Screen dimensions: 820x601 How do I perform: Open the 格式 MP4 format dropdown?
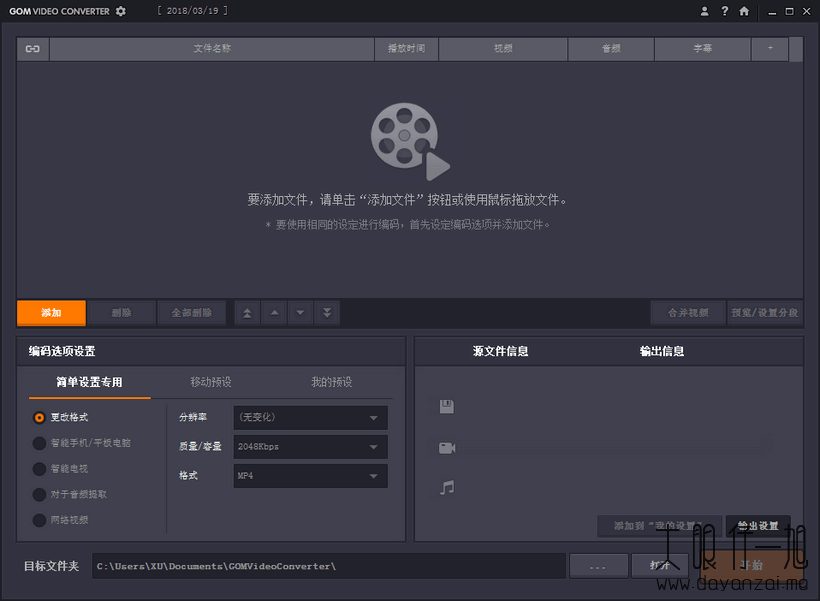click(x=311, y=476)
